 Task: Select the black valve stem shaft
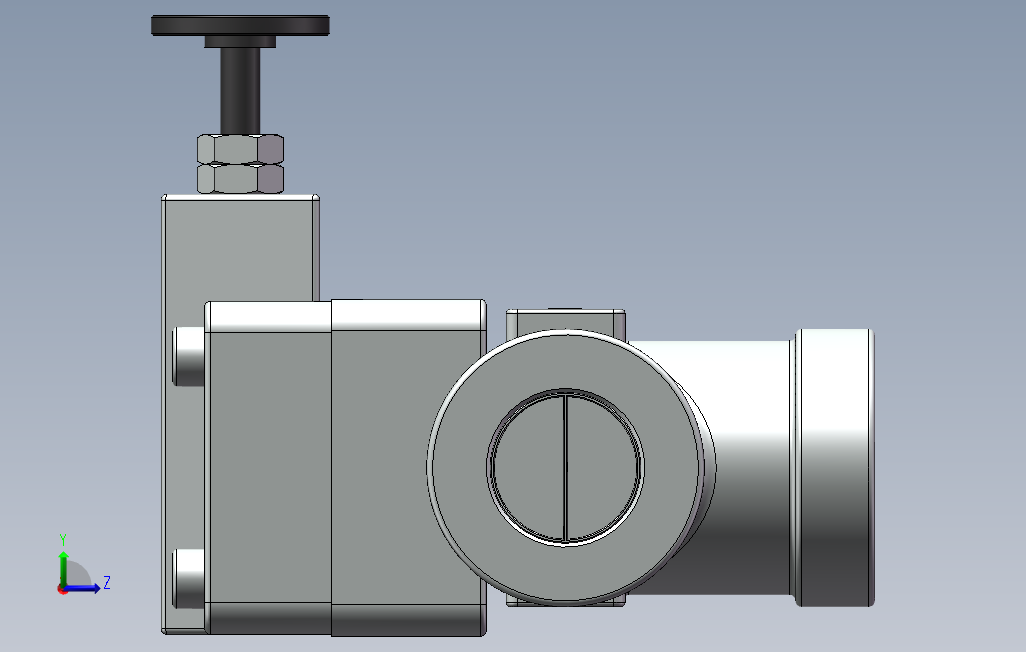pyautogui.click(x=240, y=91)
